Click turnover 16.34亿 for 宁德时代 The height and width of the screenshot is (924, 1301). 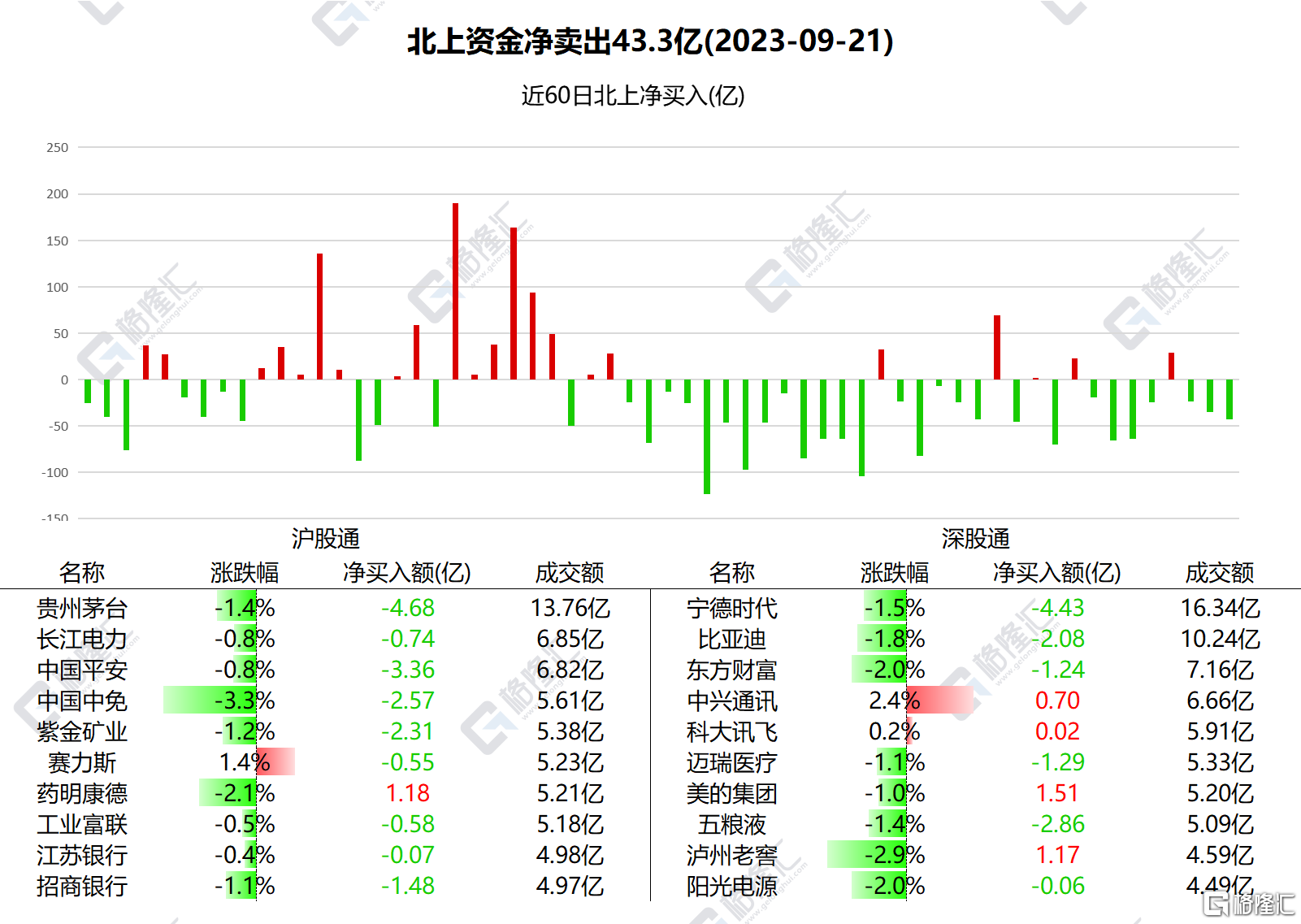pos(1221,608)
